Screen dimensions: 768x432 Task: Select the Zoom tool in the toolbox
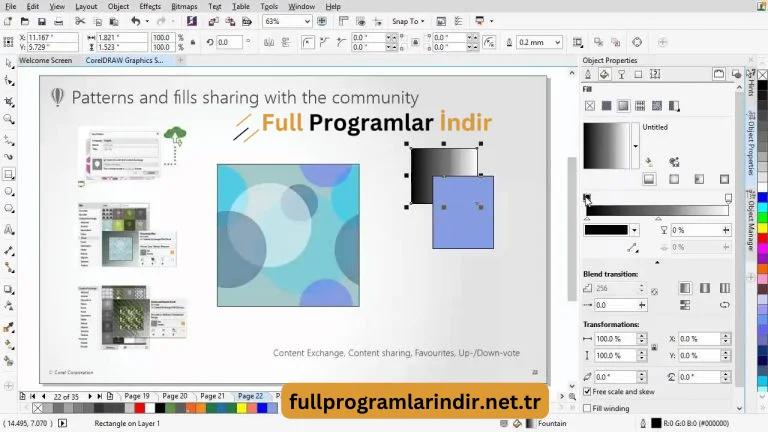pos(9,119)
